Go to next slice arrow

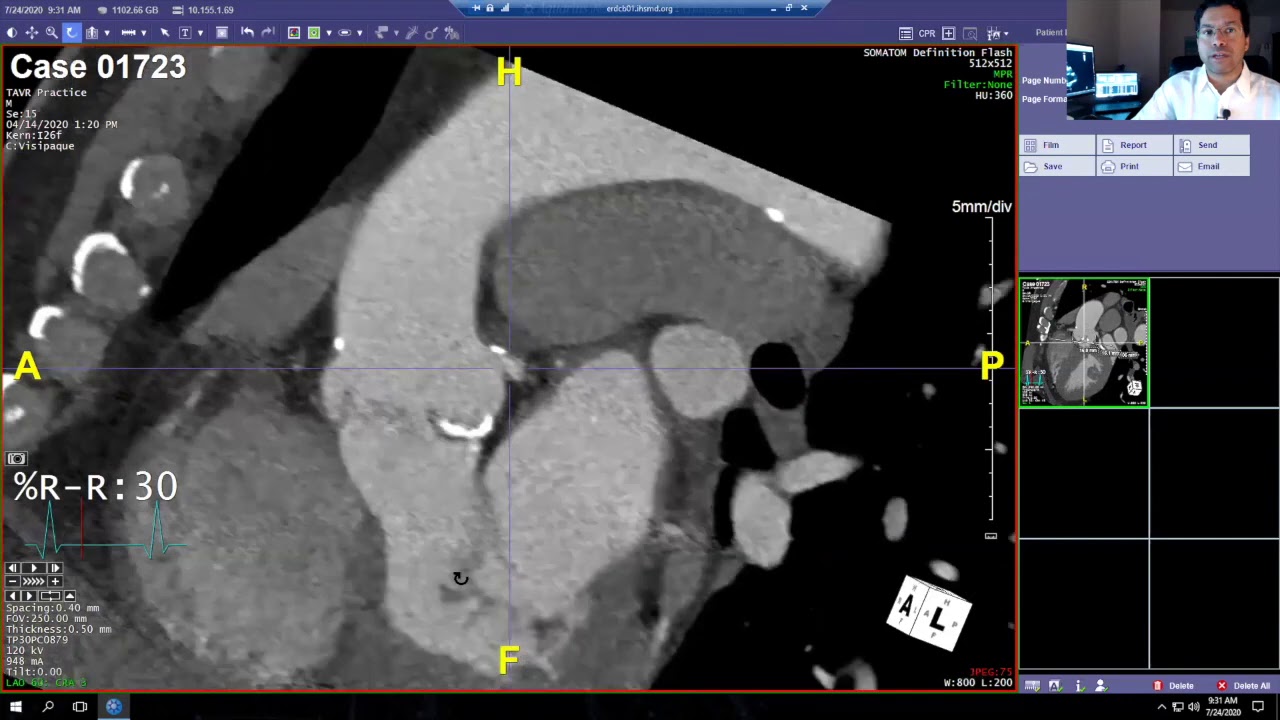[29, 596]
